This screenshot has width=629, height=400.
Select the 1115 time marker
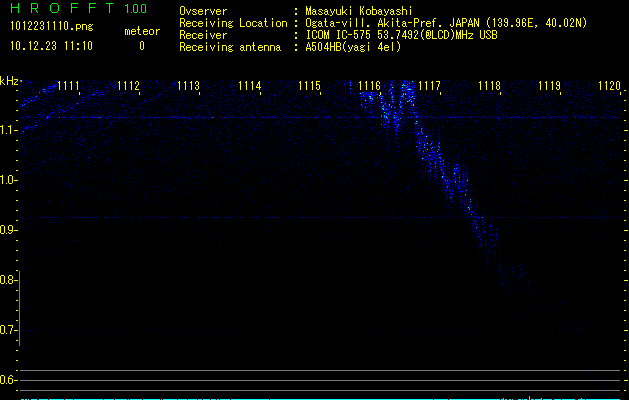point(309,87)
